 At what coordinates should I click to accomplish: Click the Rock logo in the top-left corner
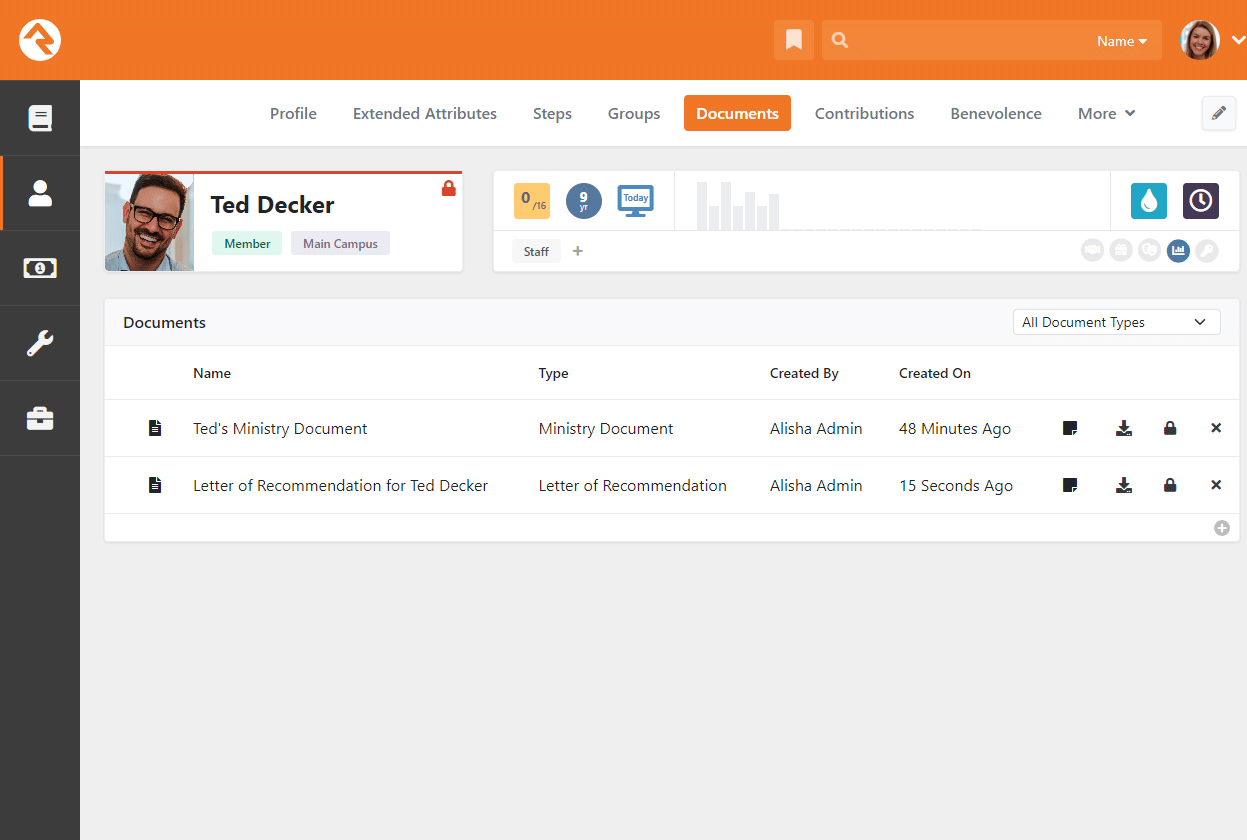coord(40,40)
